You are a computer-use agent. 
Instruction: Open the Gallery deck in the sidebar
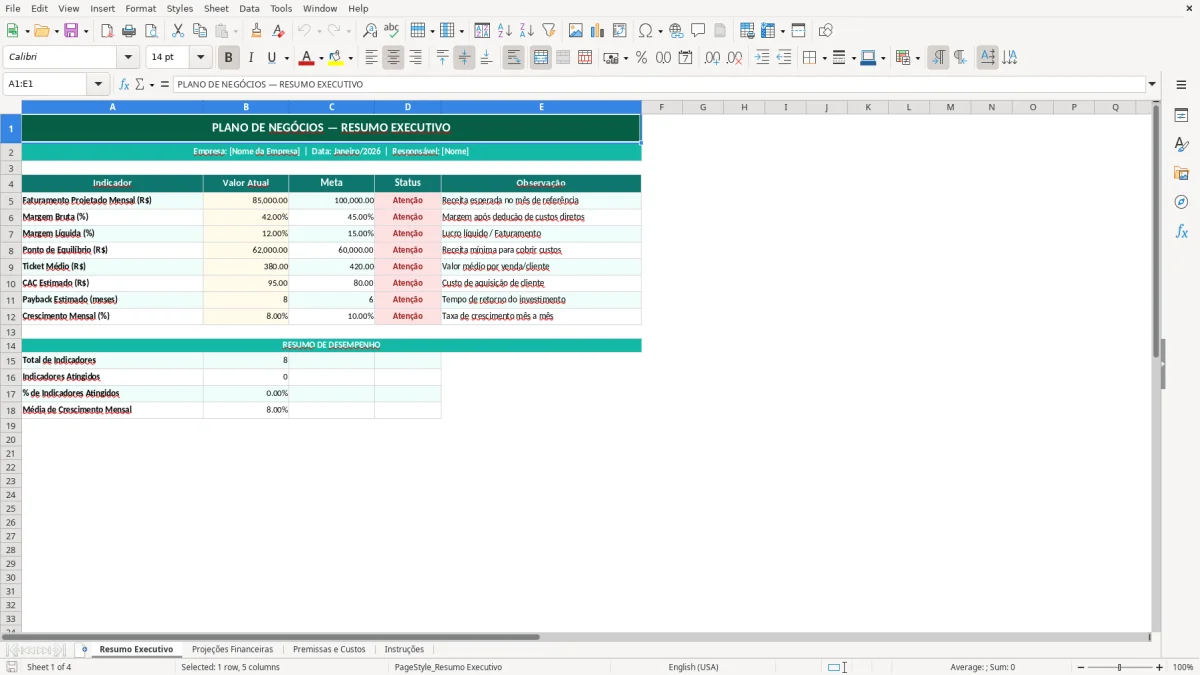point(1181,173)
